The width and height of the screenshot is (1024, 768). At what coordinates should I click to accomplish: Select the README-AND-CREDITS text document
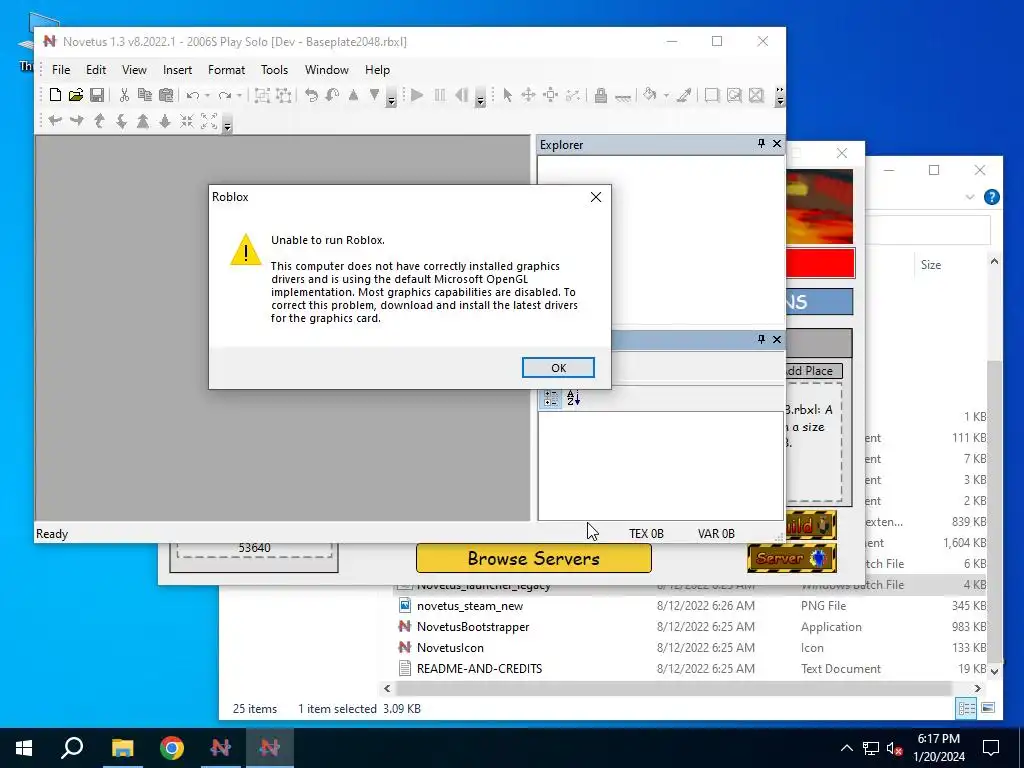[479, 669]
